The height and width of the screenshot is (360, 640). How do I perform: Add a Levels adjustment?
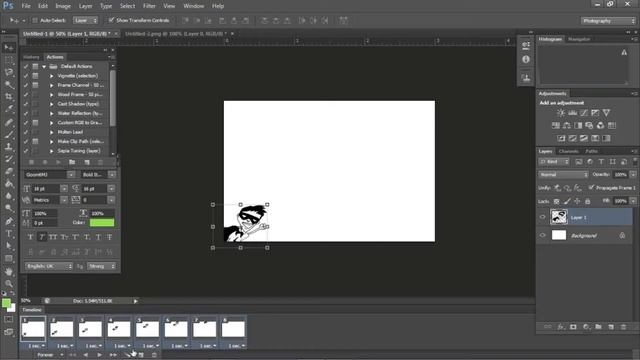[x=573, y=113]
